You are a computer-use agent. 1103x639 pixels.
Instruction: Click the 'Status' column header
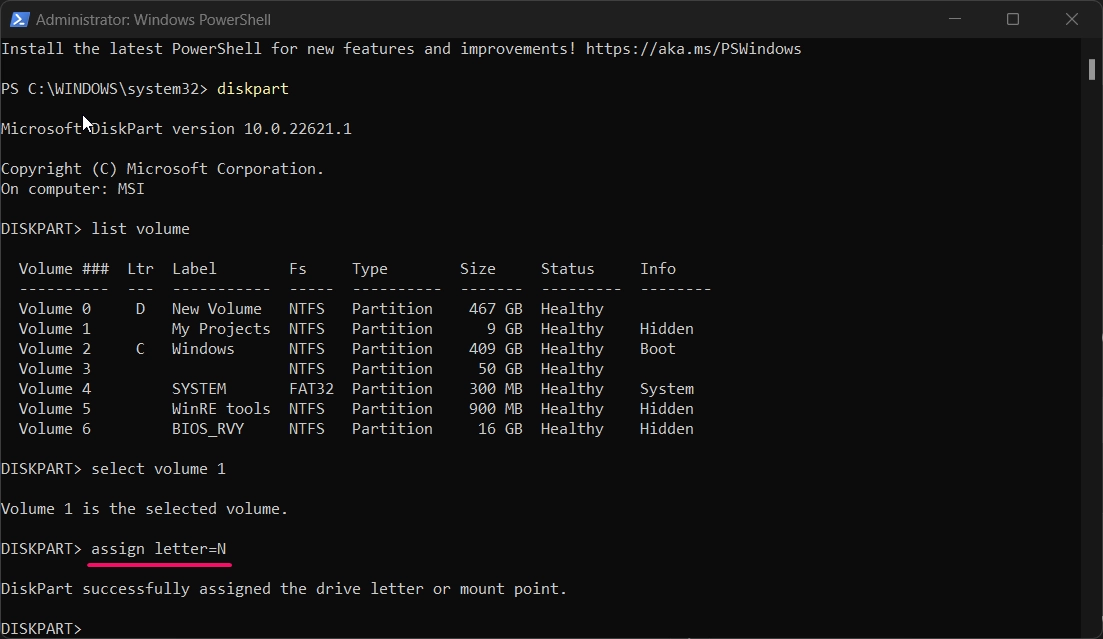pos(567,269)
